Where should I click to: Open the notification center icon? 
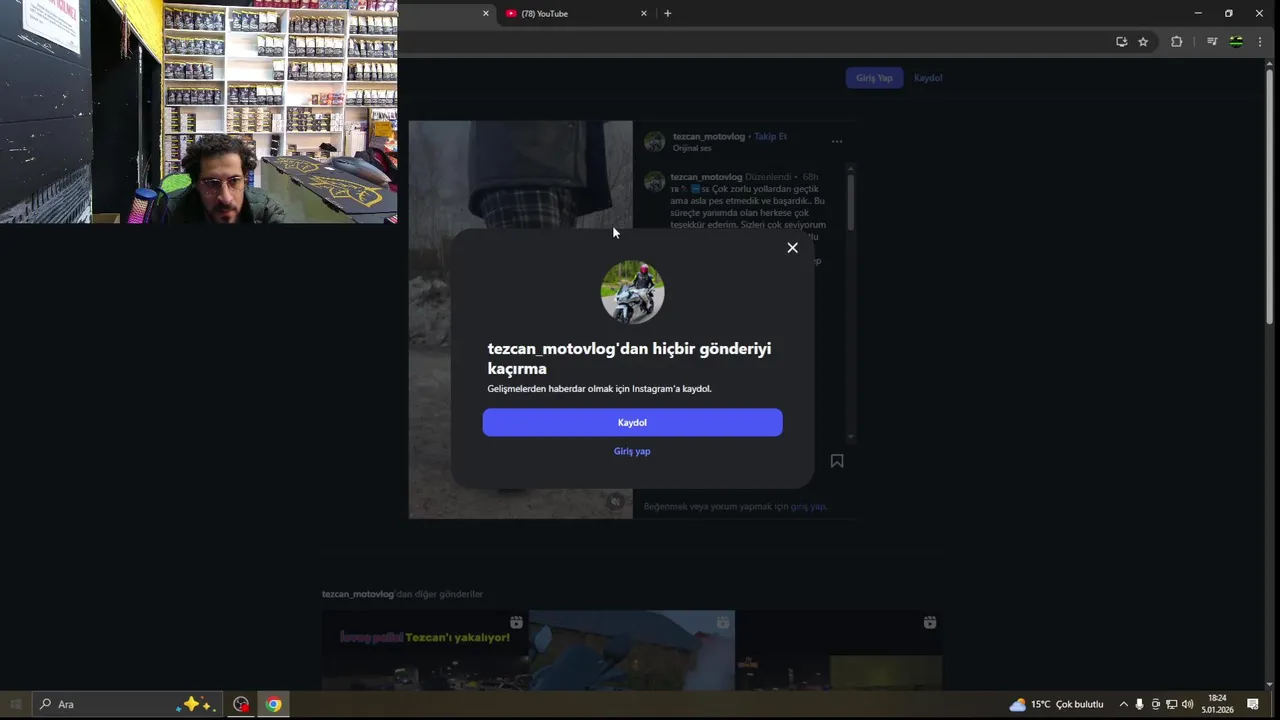(1252, 704)
